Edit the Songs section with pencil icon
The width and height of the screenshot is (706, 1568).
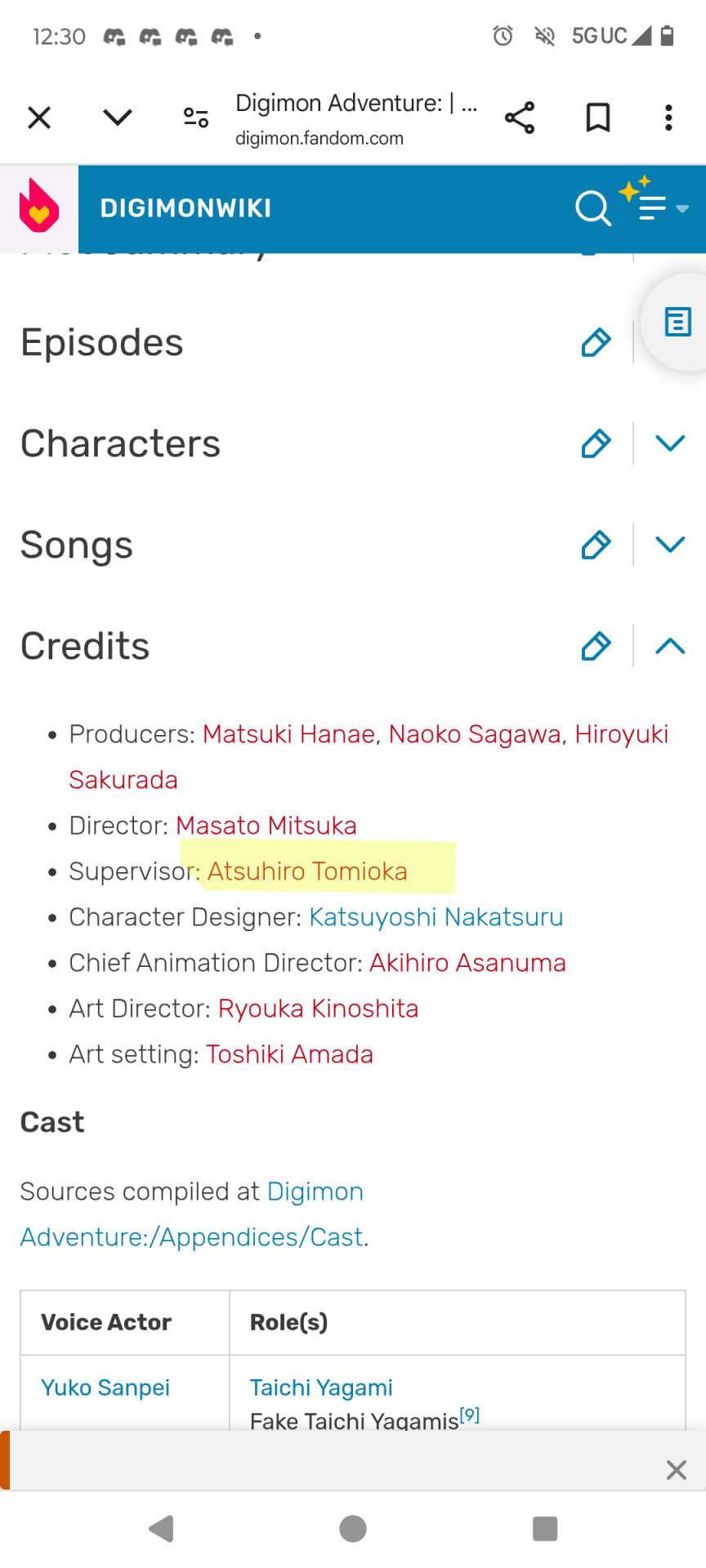[x=596, y=545]
